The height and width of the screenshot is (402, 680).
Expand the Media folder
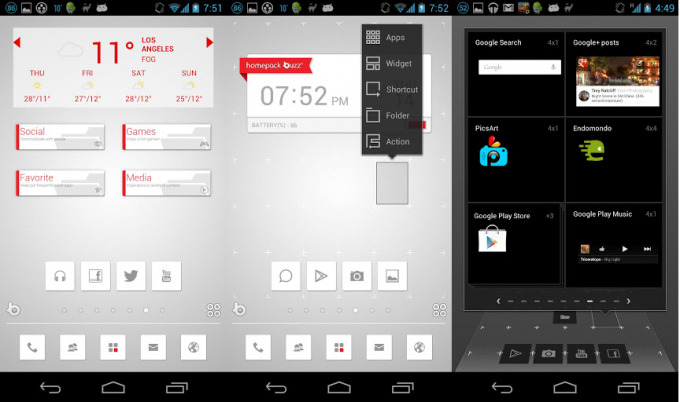pyautogui.click(x=166, y=183)
